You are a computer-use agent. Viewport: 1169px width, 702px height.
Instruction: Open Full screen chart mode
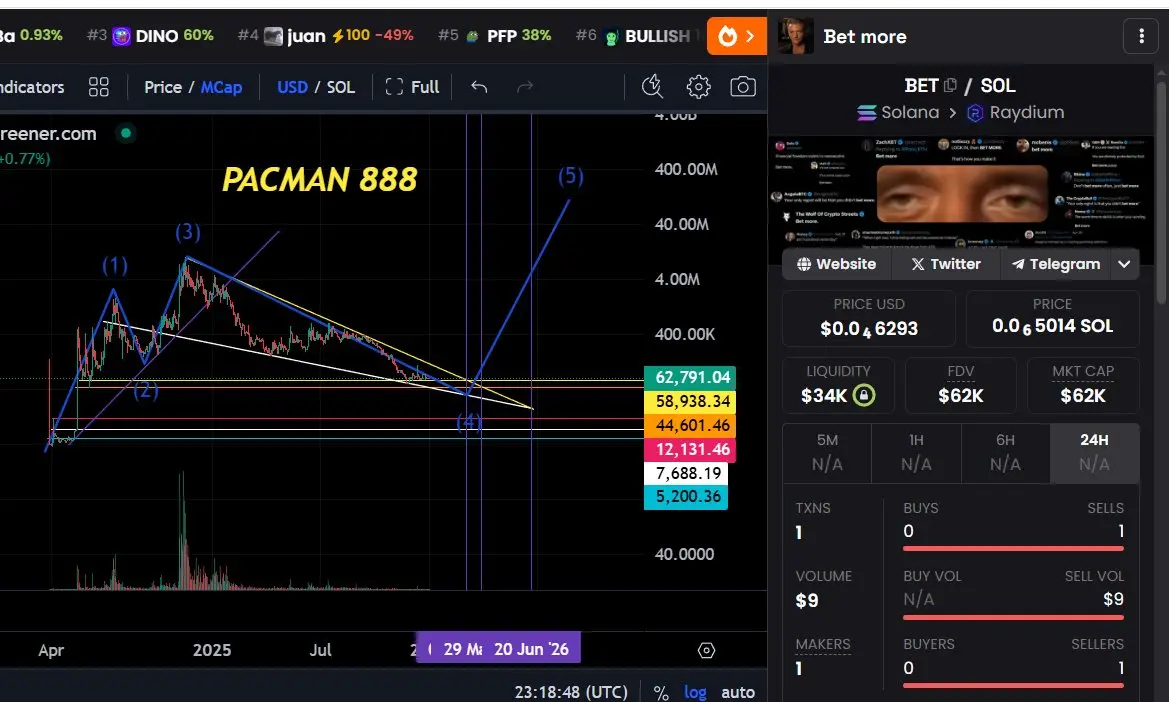tap(412, 87)
